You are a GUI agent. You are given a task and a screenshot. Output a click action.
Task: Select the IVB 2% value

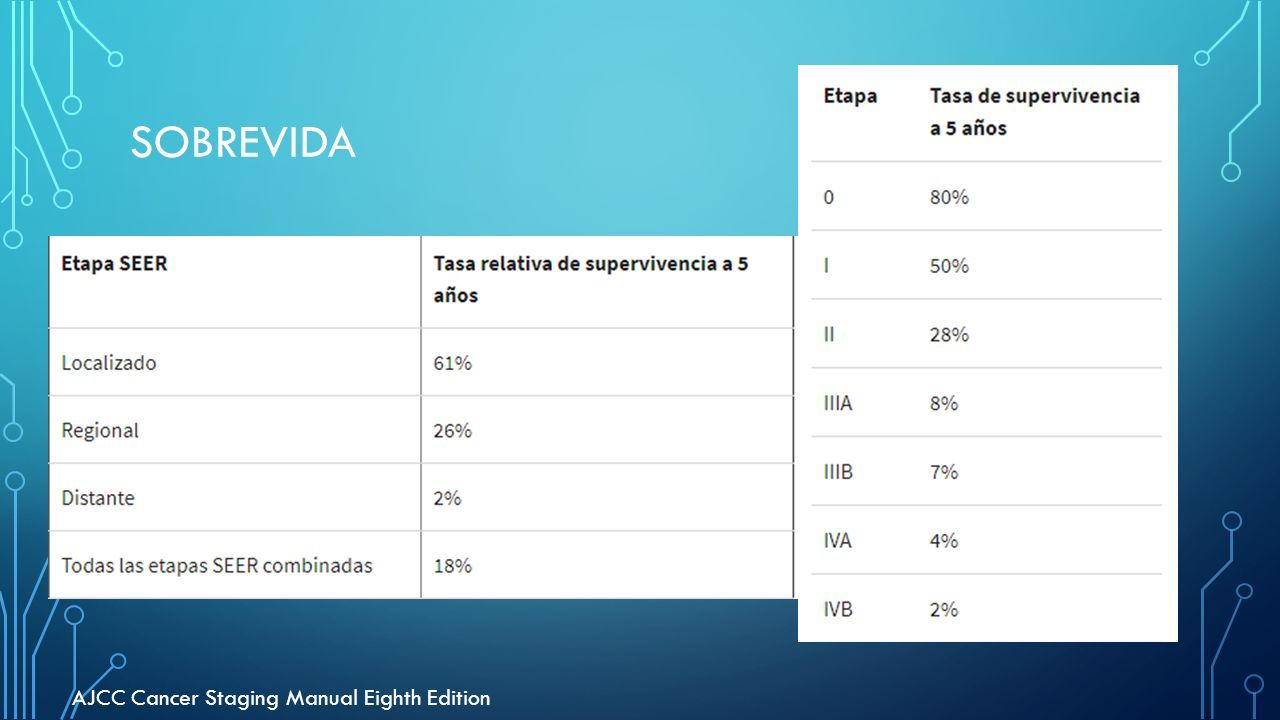[944, 609]
